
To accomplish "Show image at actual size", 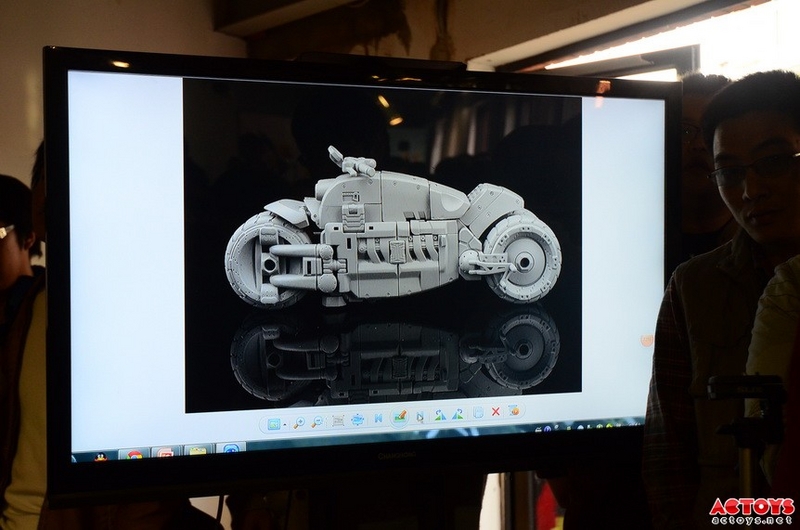I will click(338, 420).
